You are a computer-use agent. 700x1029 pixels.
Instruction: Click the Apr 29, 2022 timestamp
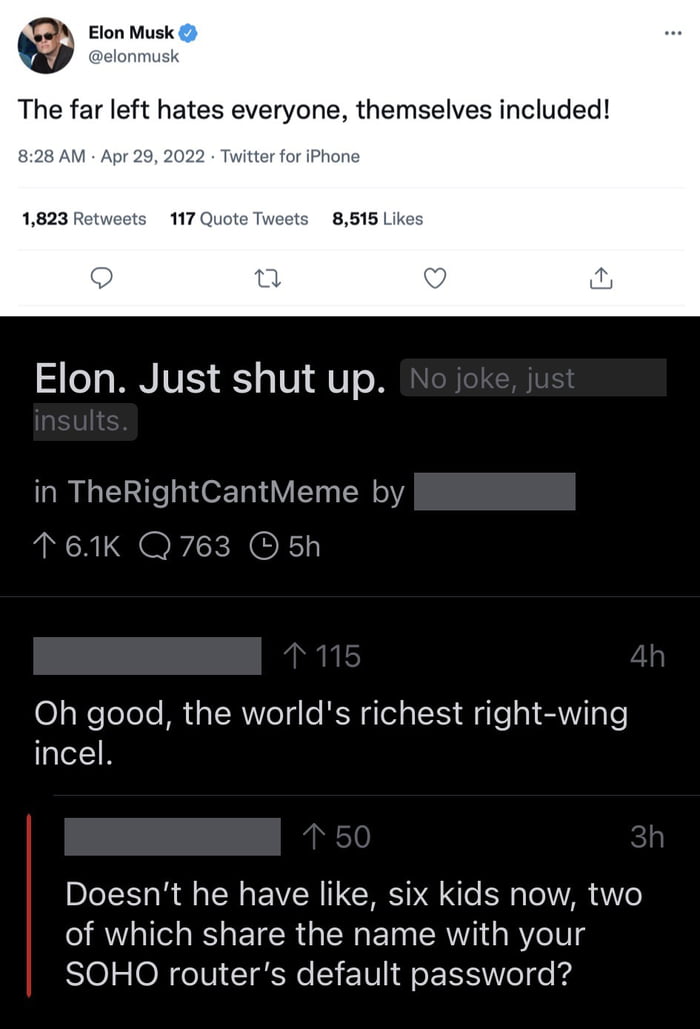click(152, 156)
